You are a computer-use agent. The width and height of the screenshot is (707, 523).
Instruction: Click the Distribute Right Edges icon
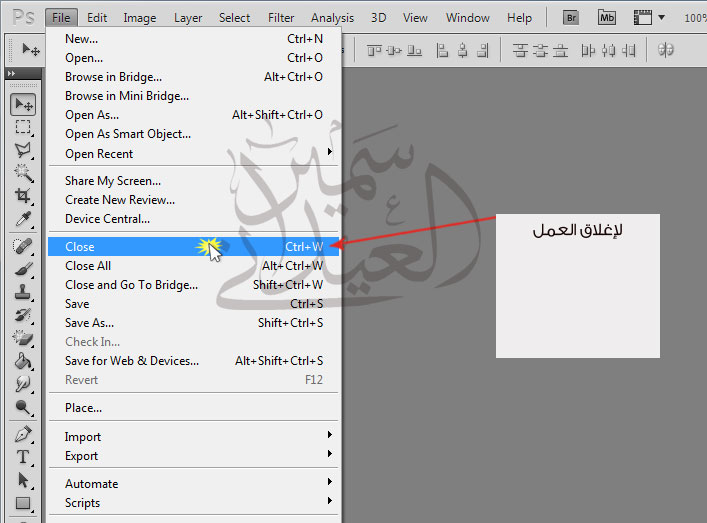pos(629,50)
